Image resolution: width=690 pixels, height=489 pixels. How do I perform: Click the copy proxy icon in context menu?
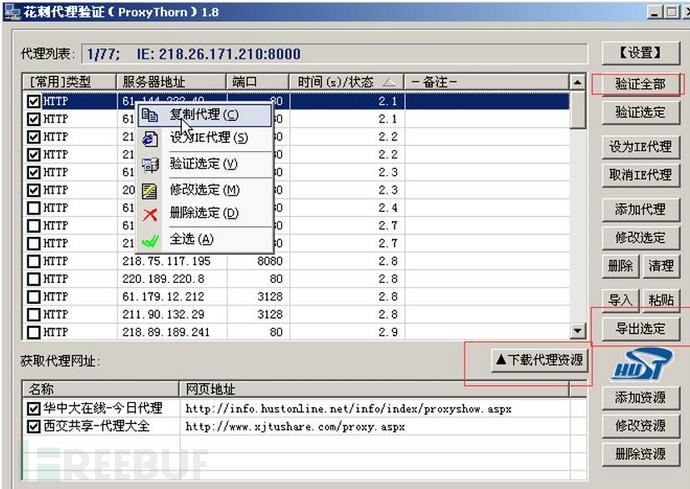click(150, 115)
